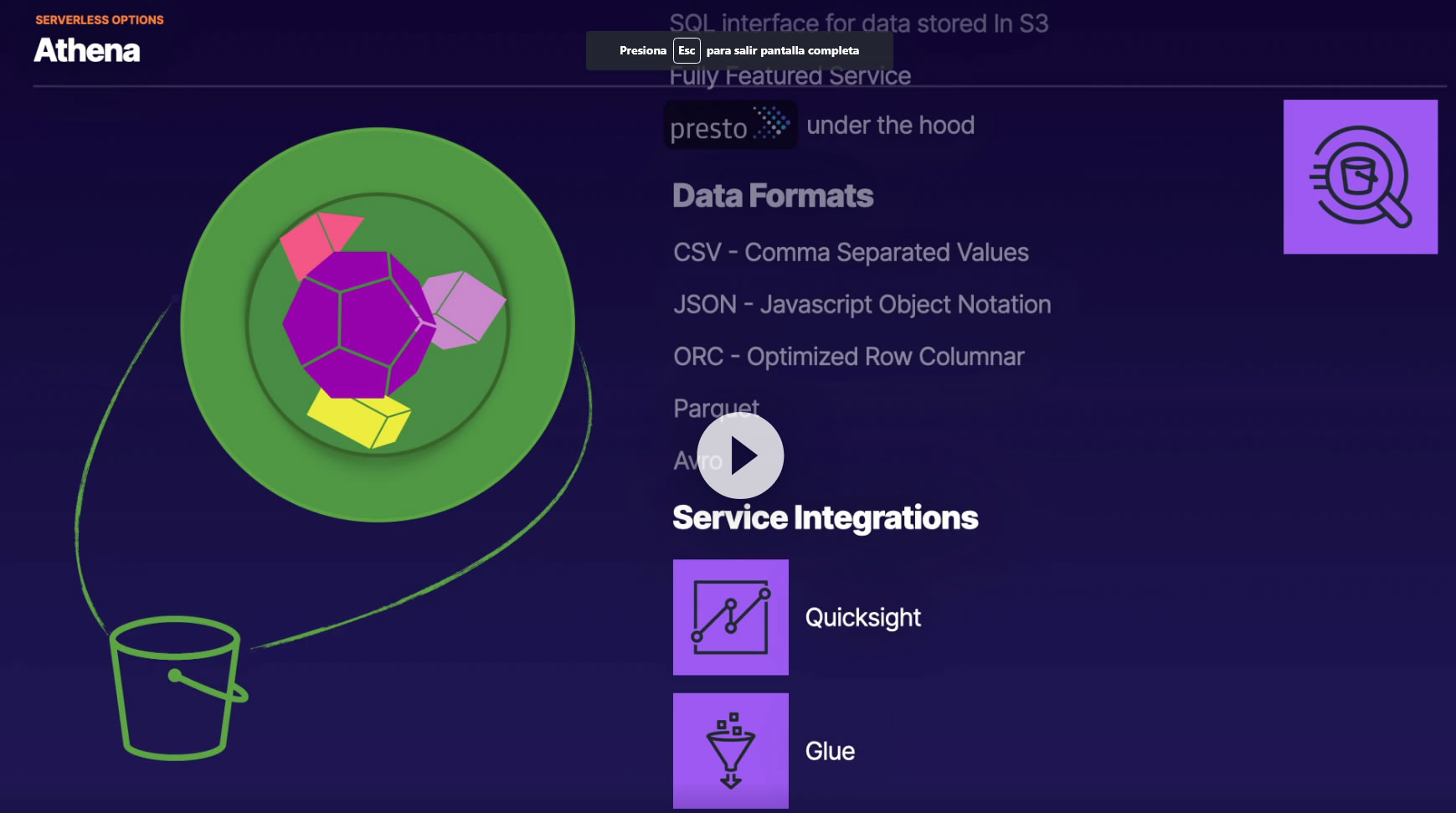This screenshot has width=1456, height=813.
Task: Click the Athena slide title
Action: tap(87, 51)
